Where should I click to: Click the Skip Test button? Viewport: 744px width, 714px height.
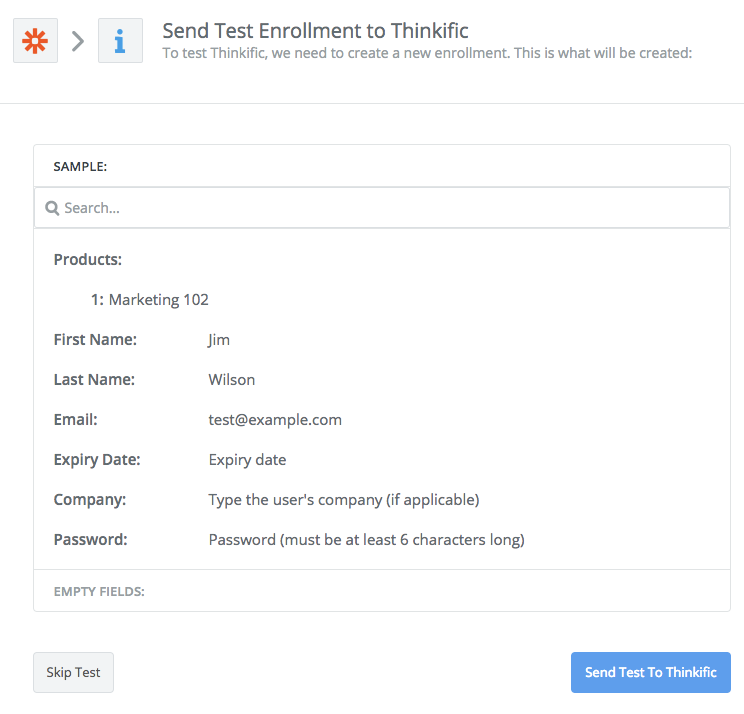pyautogui.click(x=74, y=672)
